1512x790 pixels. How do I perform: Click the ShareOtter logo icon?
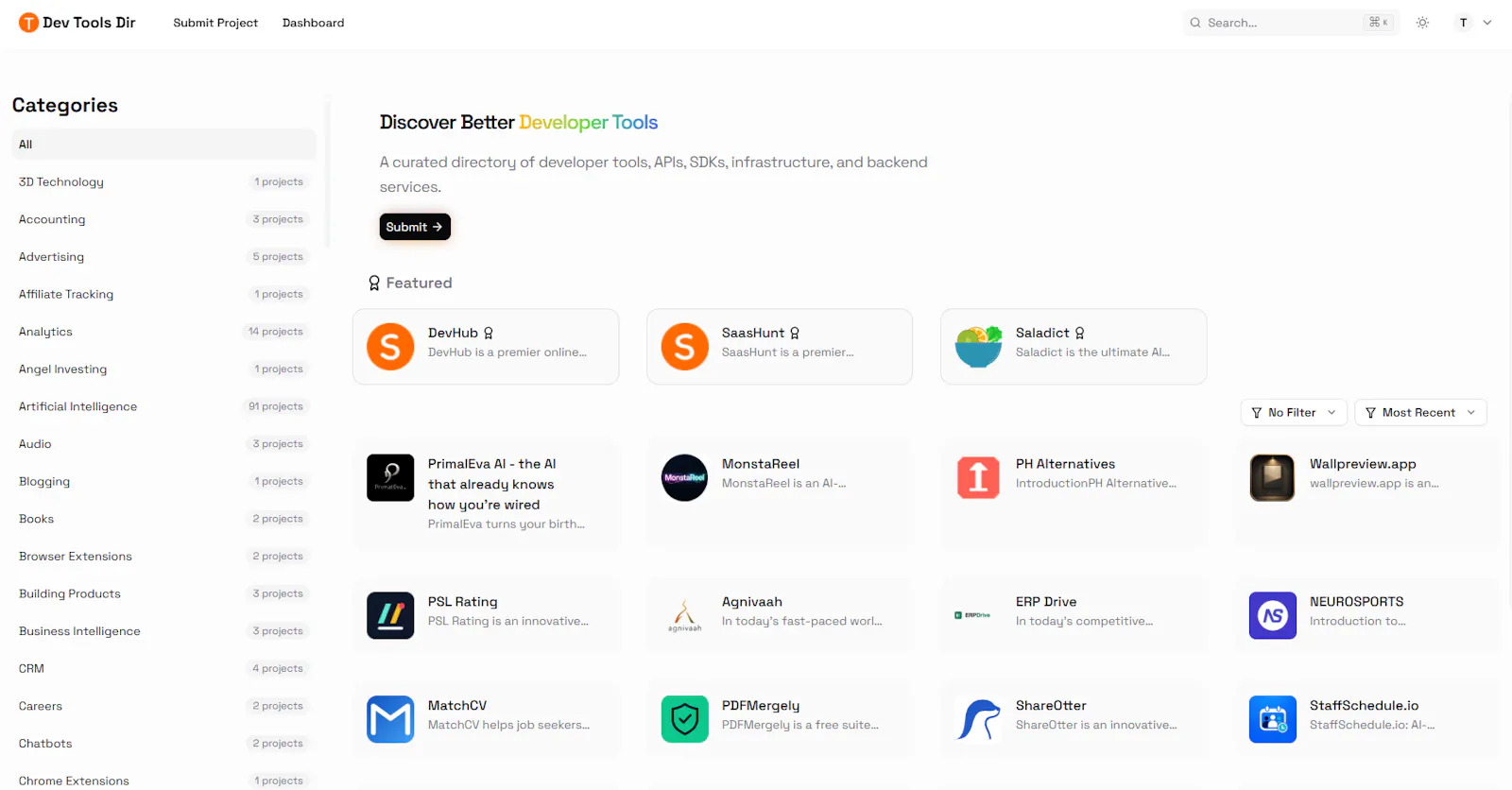979,719
